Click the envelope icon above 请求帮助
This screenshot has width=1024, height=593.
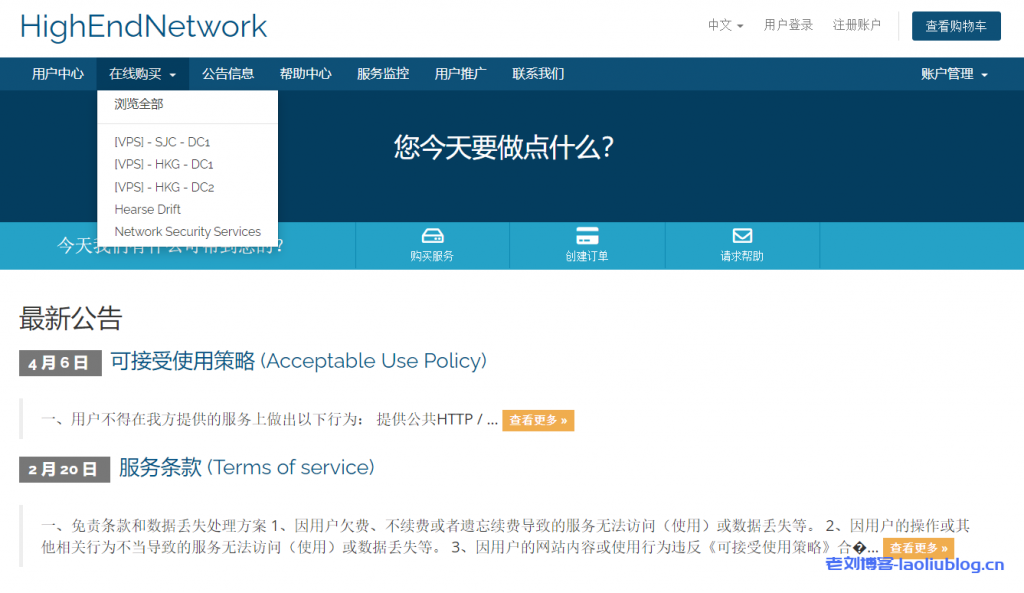(742, 236)
